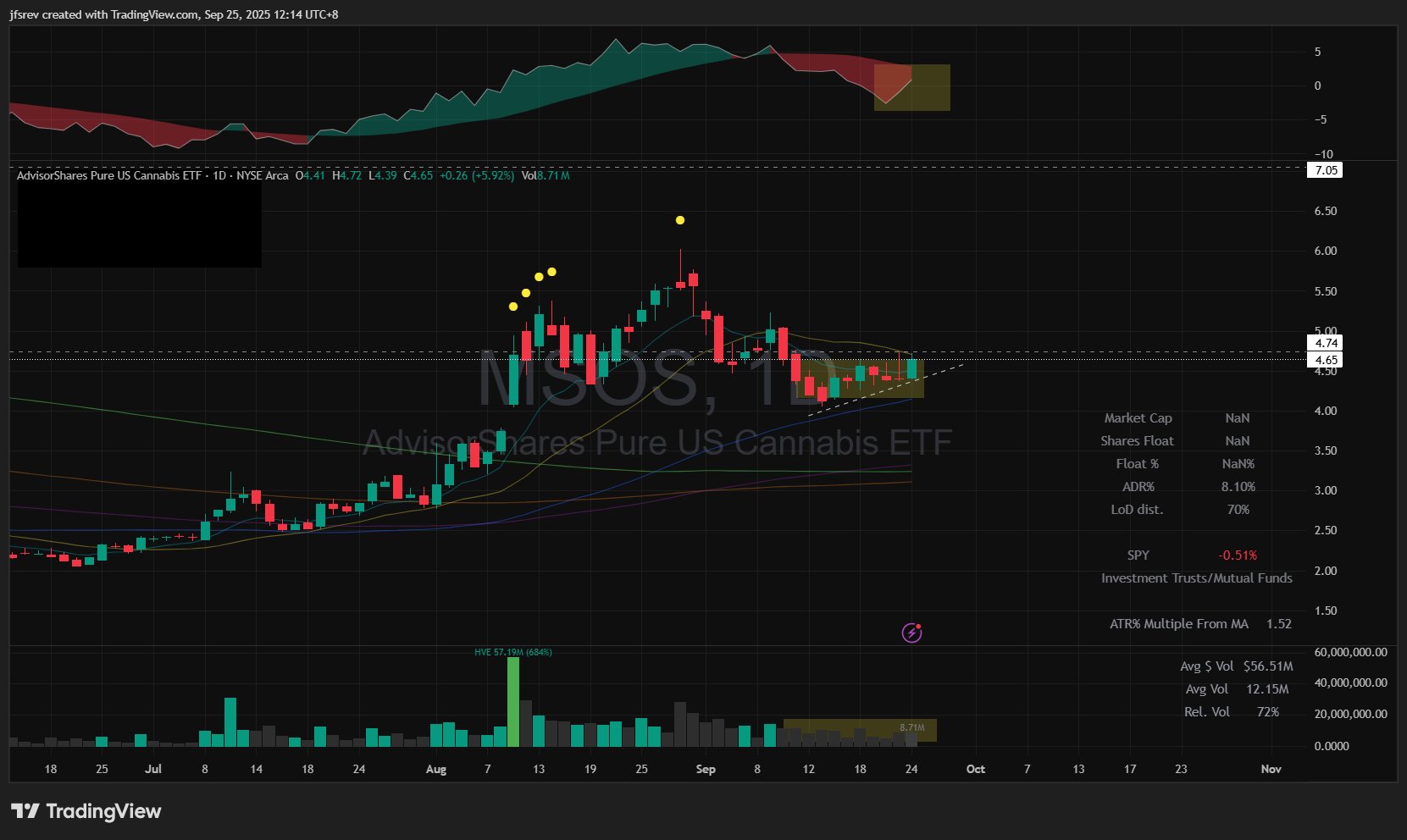The height and width of the screenshot is (840, 1407).
Task: Click the Sep label on time axis
Action: 705,769
